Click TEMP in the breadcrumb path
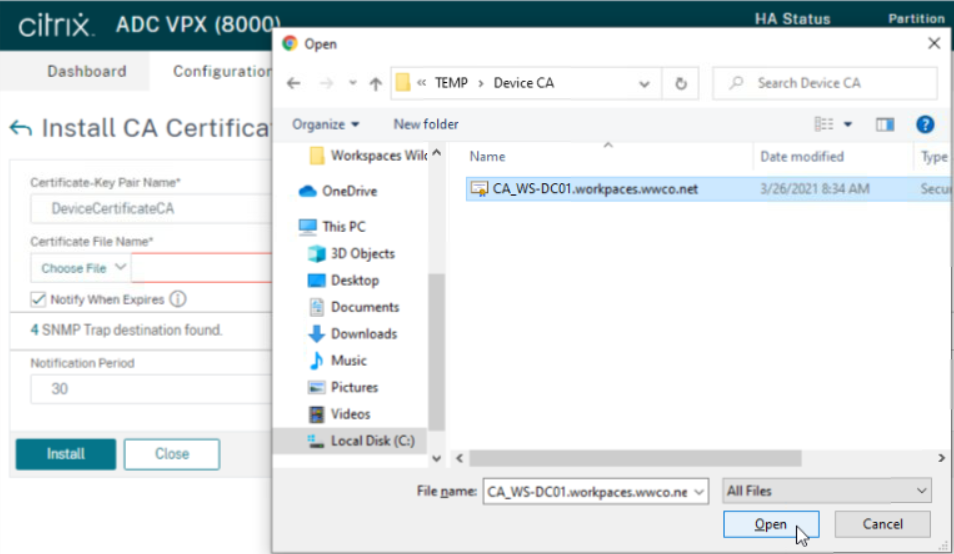Screen dimensions: 954x554 [451, 83]
